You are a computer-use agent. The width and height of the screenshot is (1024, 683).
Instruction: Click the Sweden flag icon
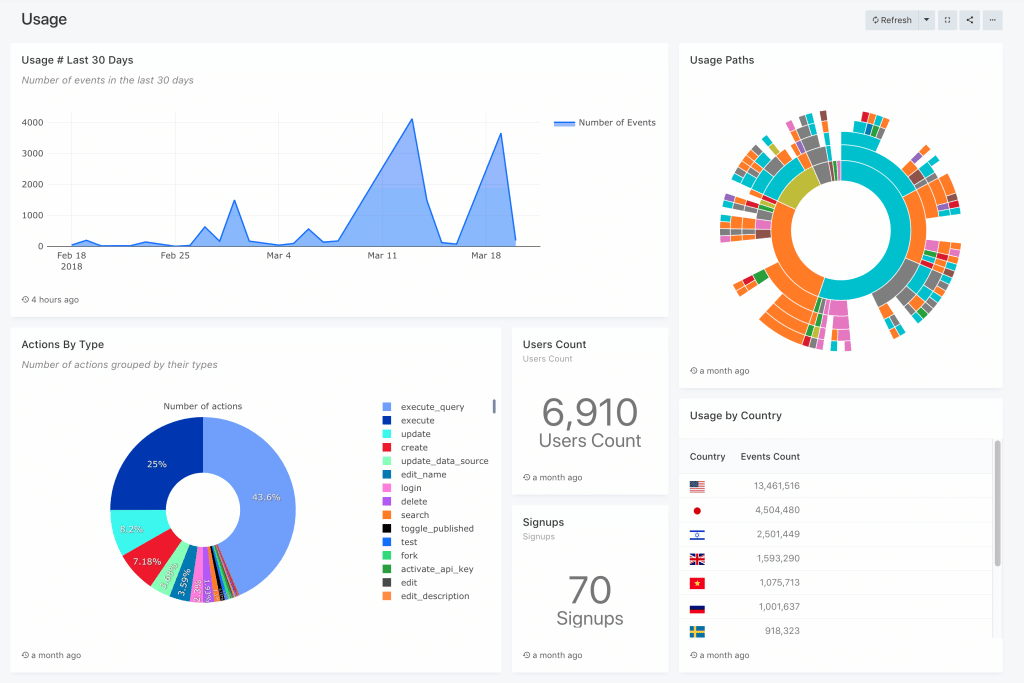[697, 631]
